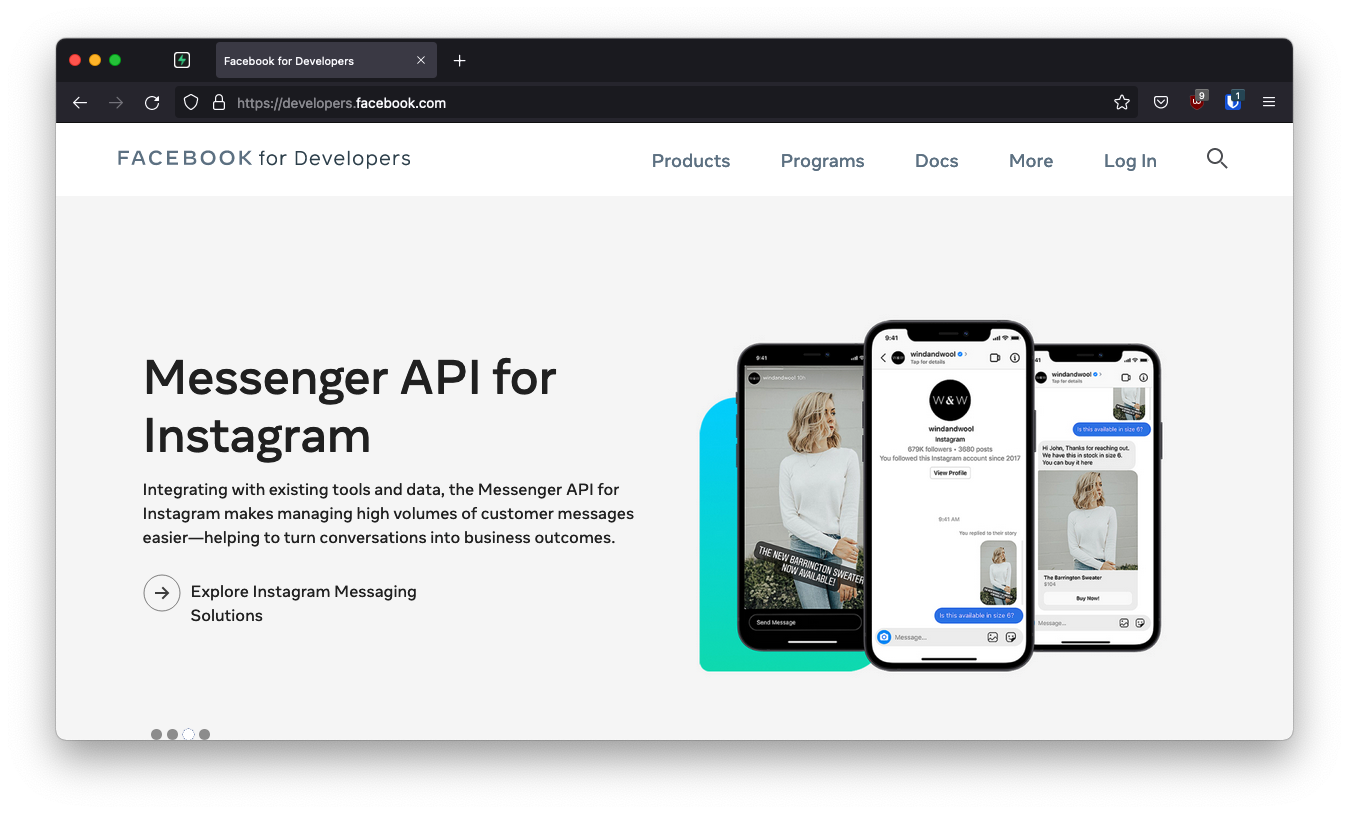
Task: Click the Log In link
Action: [1129, 160]
